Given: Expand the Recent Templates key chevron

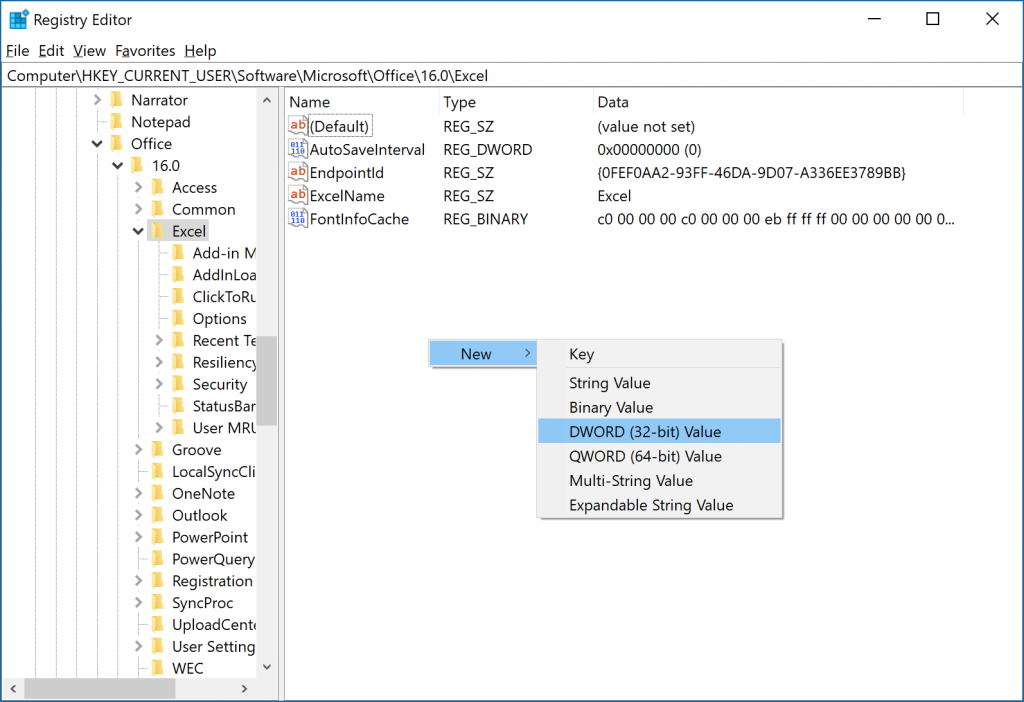Looking at the screenshot, I should 159,340.
